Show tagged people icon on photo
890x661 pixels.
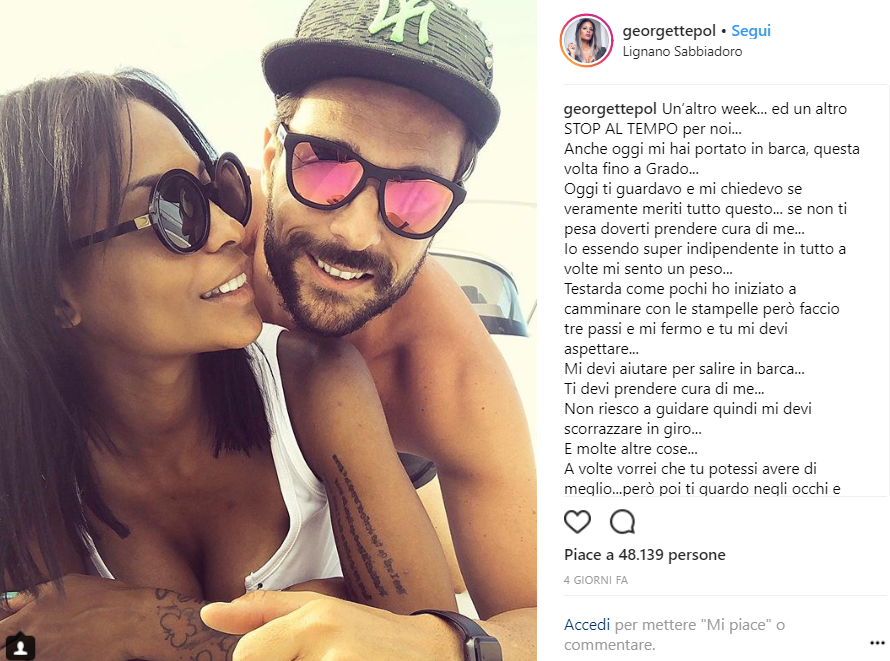point(20,646)
